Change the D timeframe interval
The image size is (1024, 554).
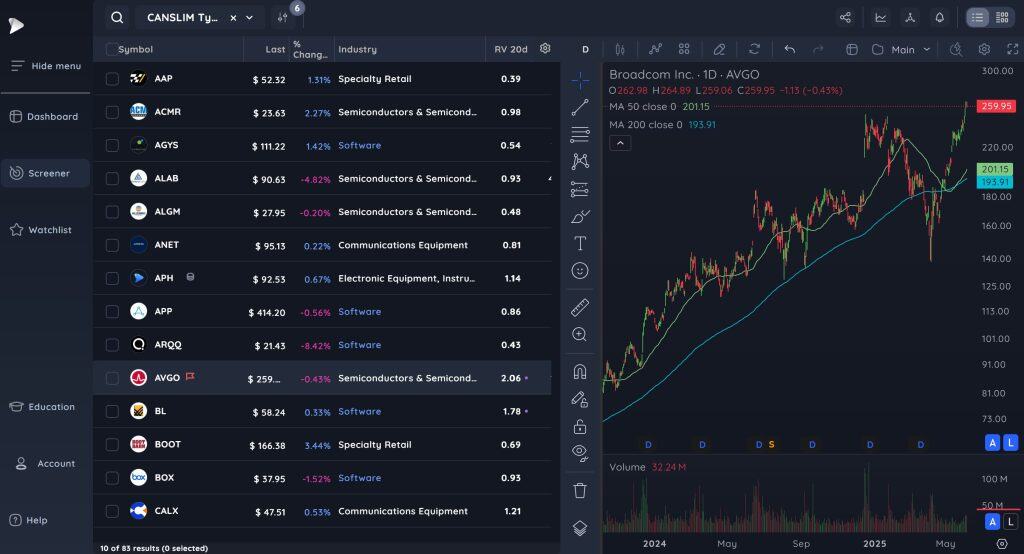pos(585,50)
